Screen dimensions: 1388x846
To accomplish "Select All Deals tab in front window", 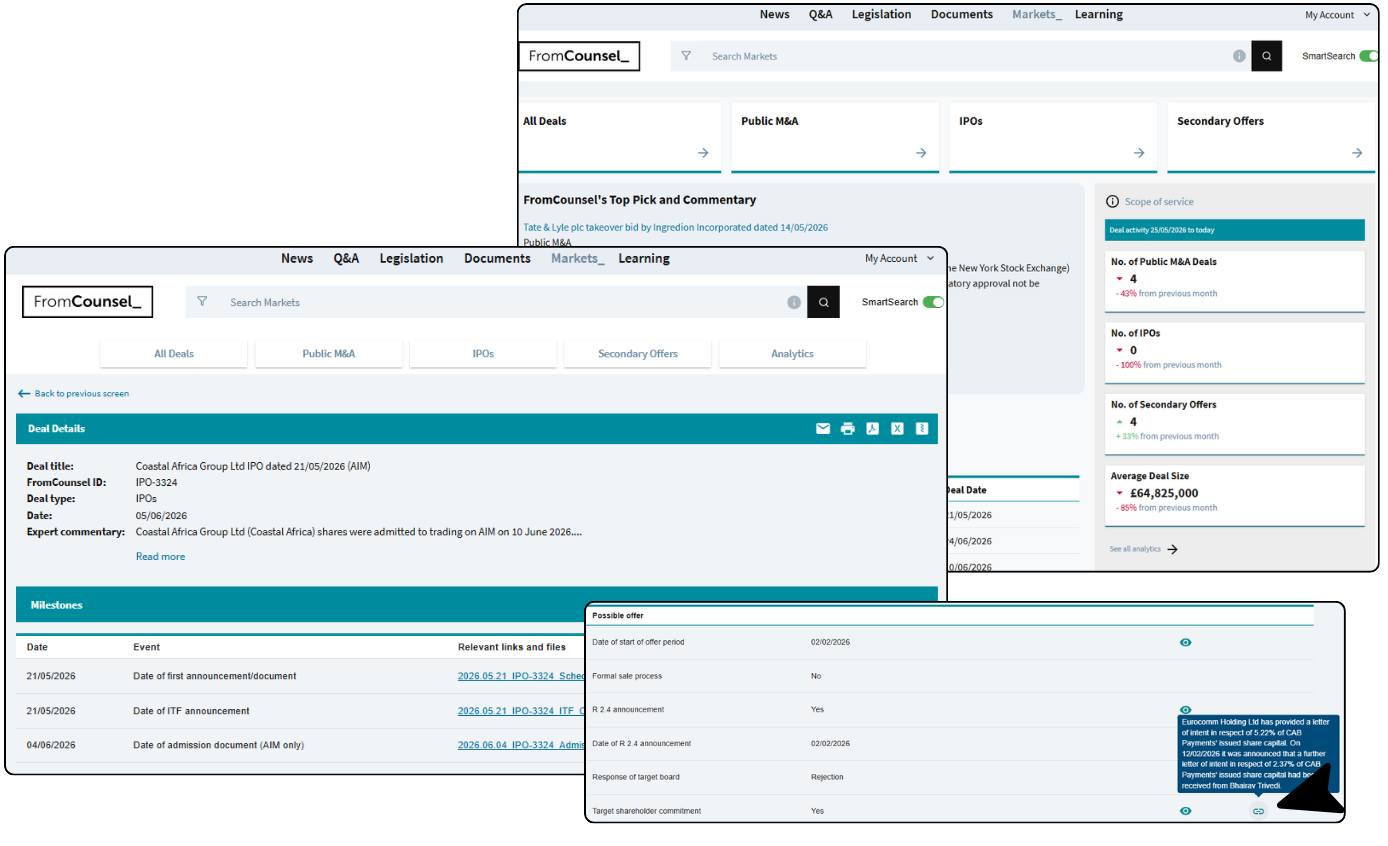I will click(x=174, y=354).
